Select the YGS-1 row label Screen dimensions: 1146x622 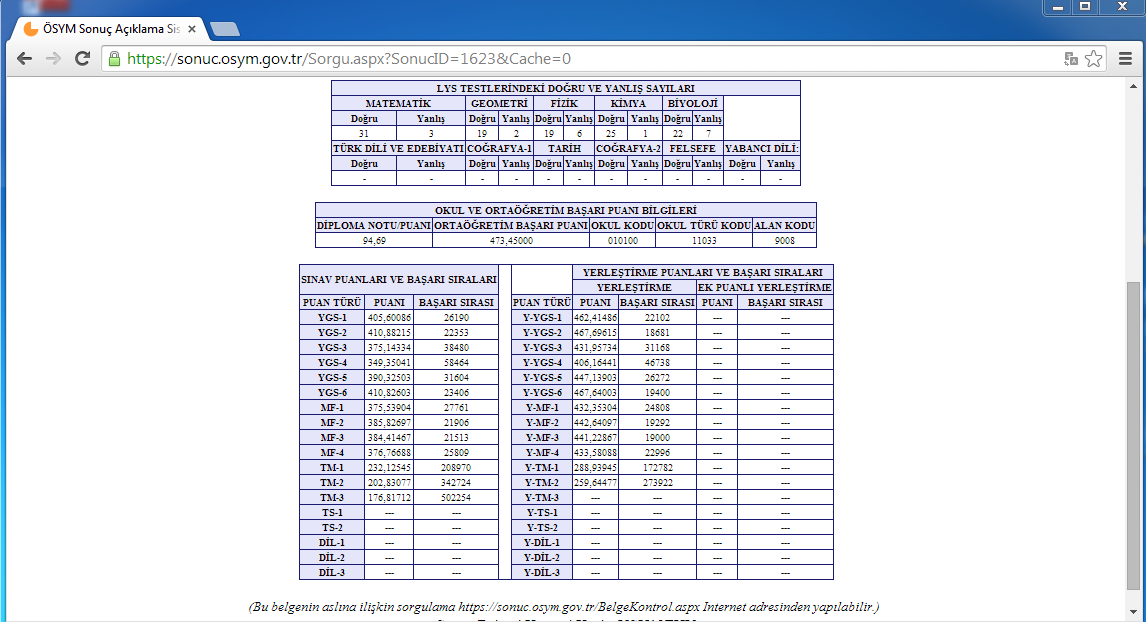tap(331, 317)
